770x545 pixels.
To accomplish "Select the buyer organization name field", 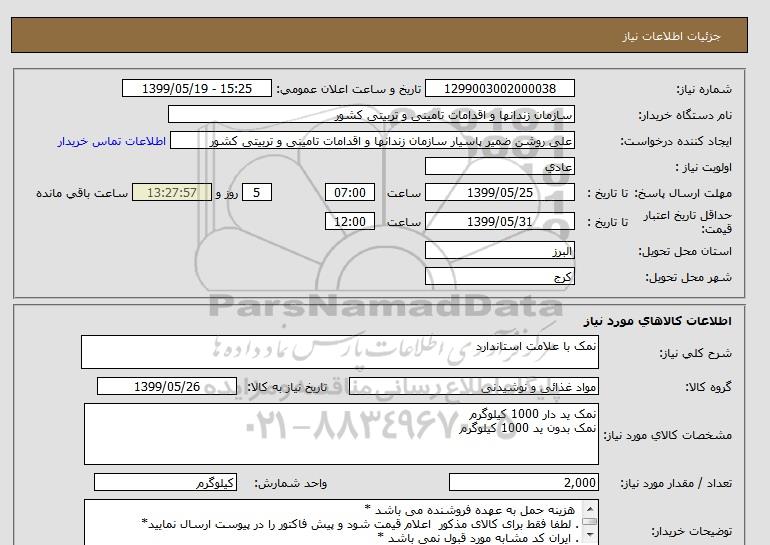I will click(371, 114).
